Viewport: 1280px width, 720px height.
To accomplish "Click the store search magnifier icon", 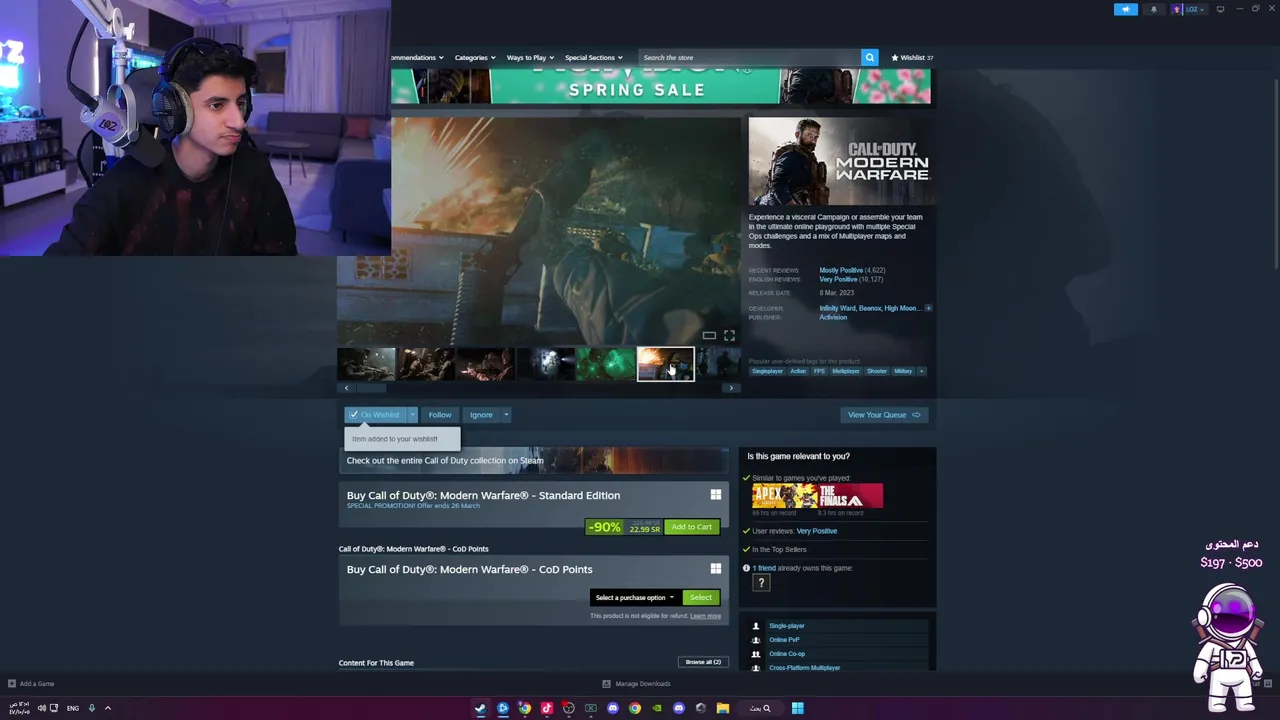I will (x=869, y=57).
